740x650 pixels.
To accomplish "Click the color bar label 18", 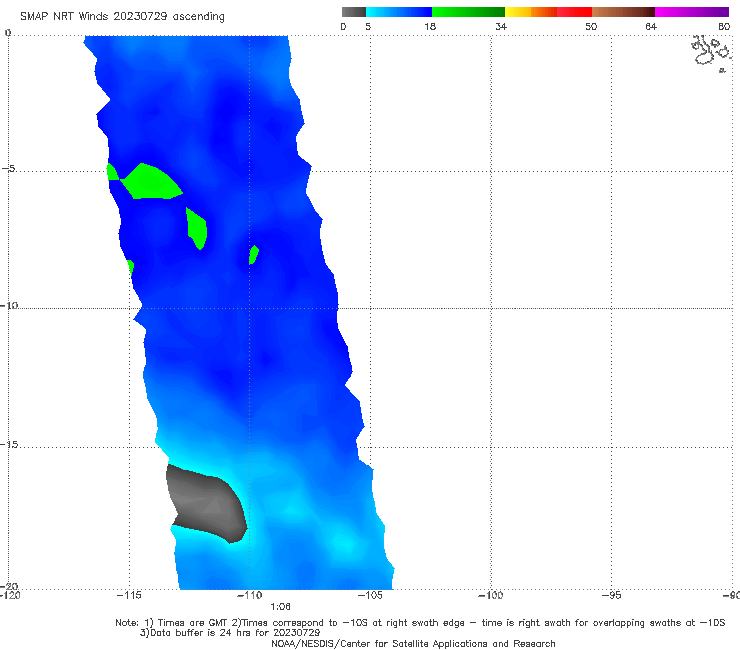I will pos(430,26).
